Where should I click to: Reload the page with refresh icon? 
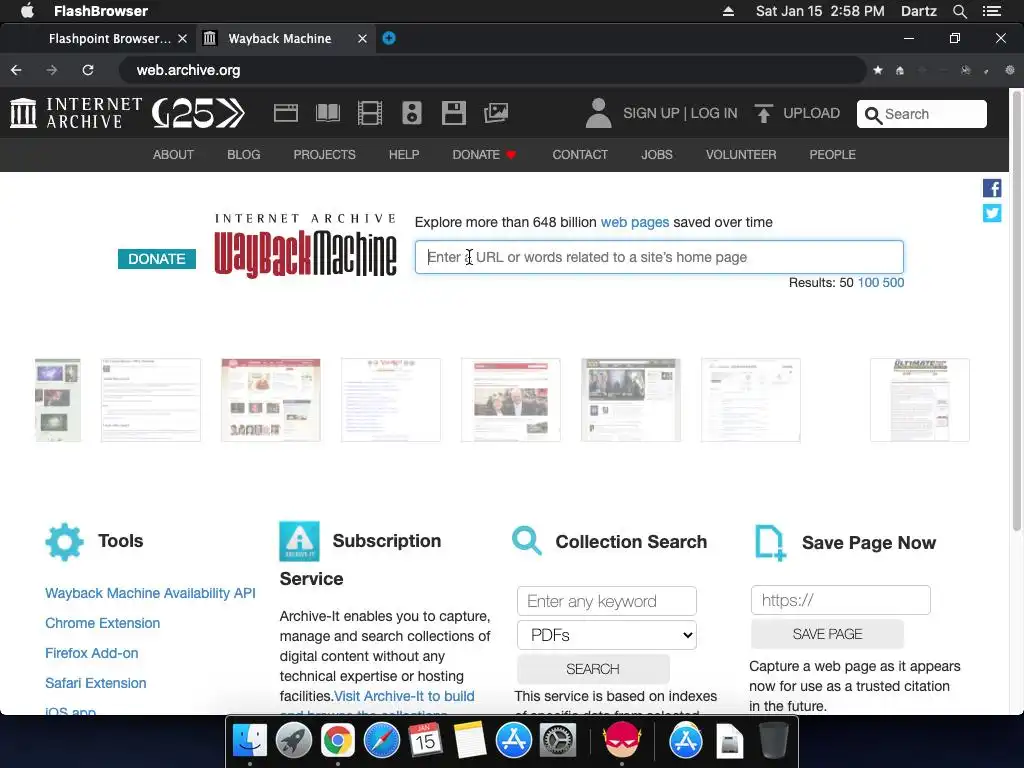[88, 70]
